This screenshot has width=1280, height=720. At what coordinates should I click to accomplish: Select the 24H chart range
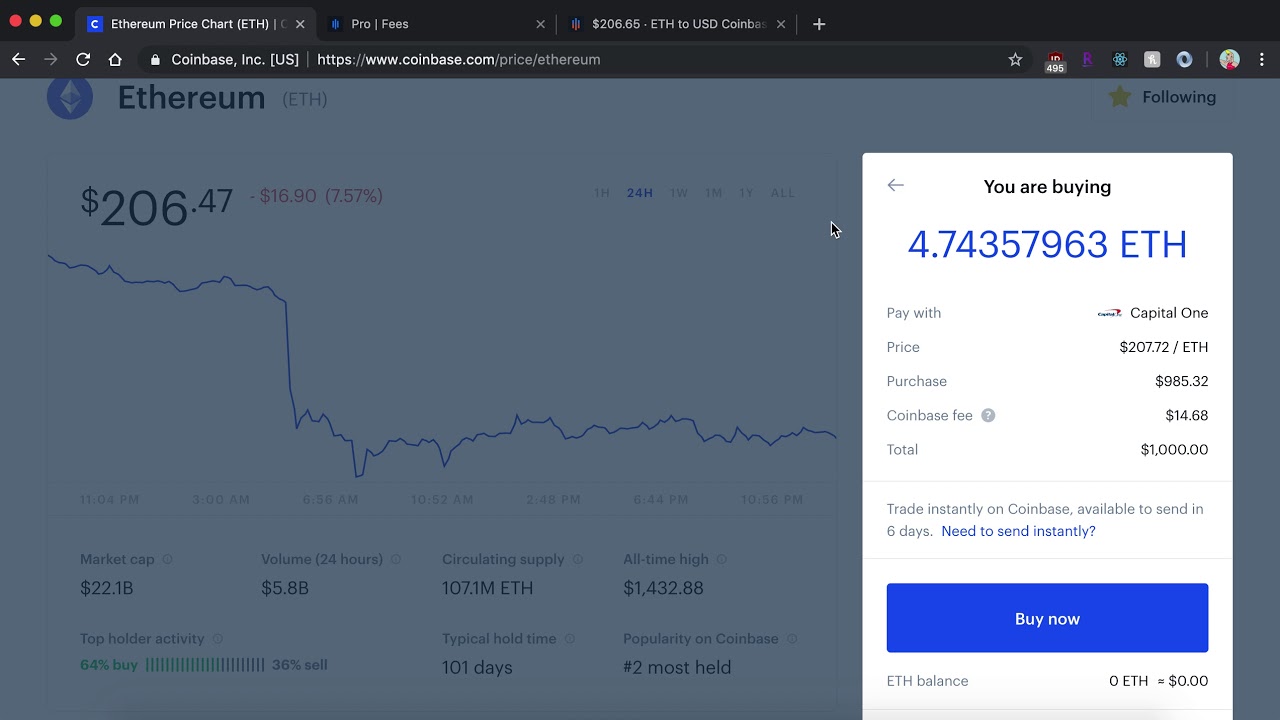pos(640,193)
